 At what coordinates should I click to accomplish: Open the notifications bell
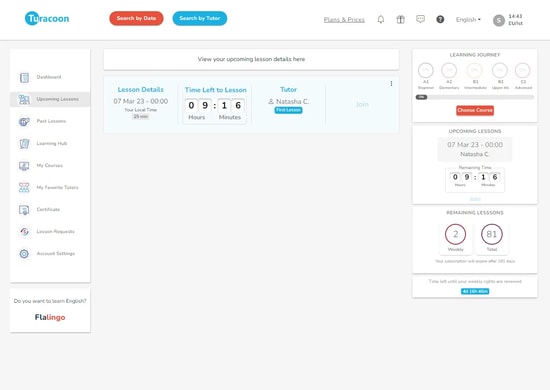coord(381,19)
